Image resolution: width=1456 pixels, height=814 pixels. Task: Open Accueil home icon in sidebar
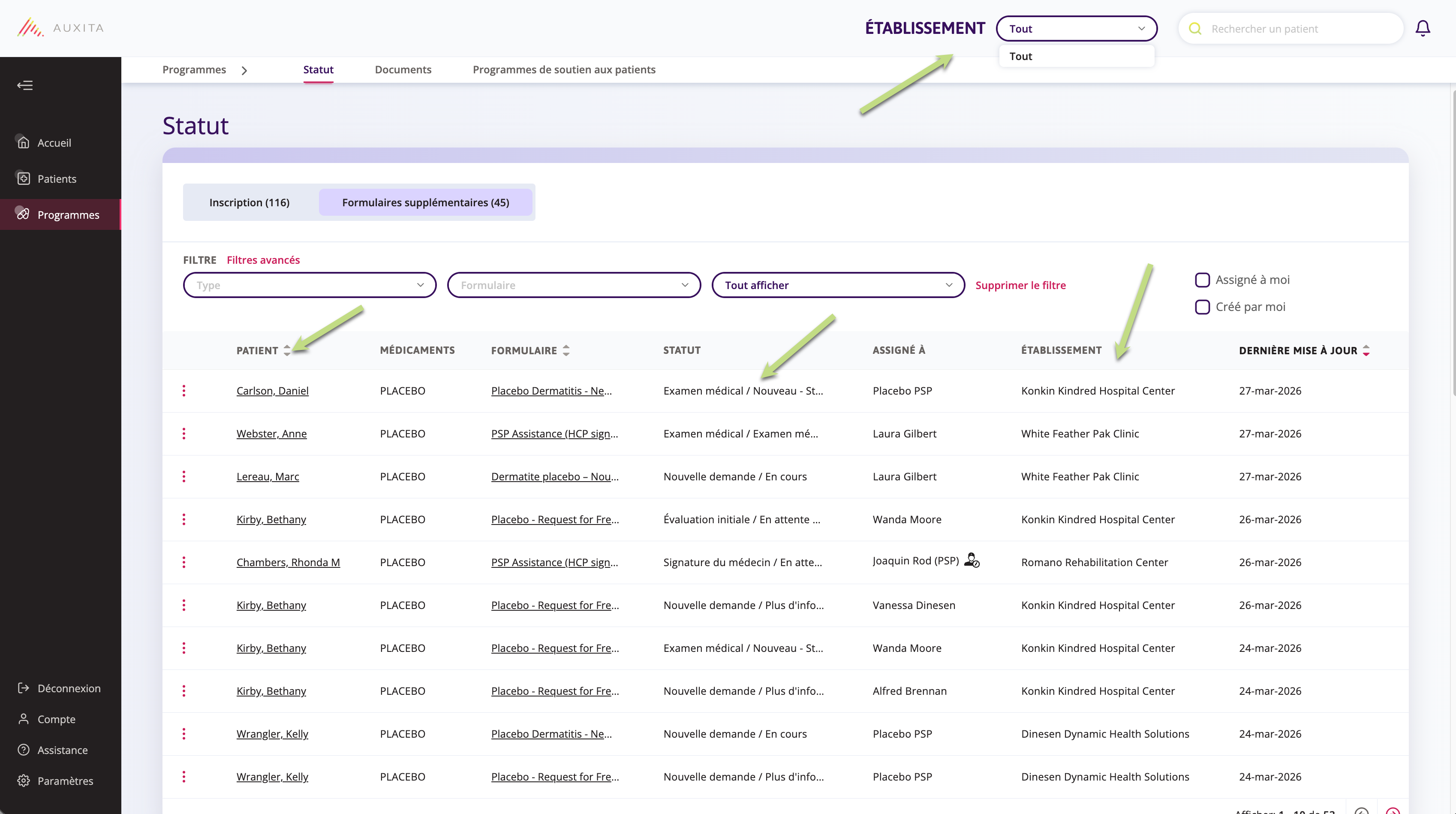[x=23, y=142]
